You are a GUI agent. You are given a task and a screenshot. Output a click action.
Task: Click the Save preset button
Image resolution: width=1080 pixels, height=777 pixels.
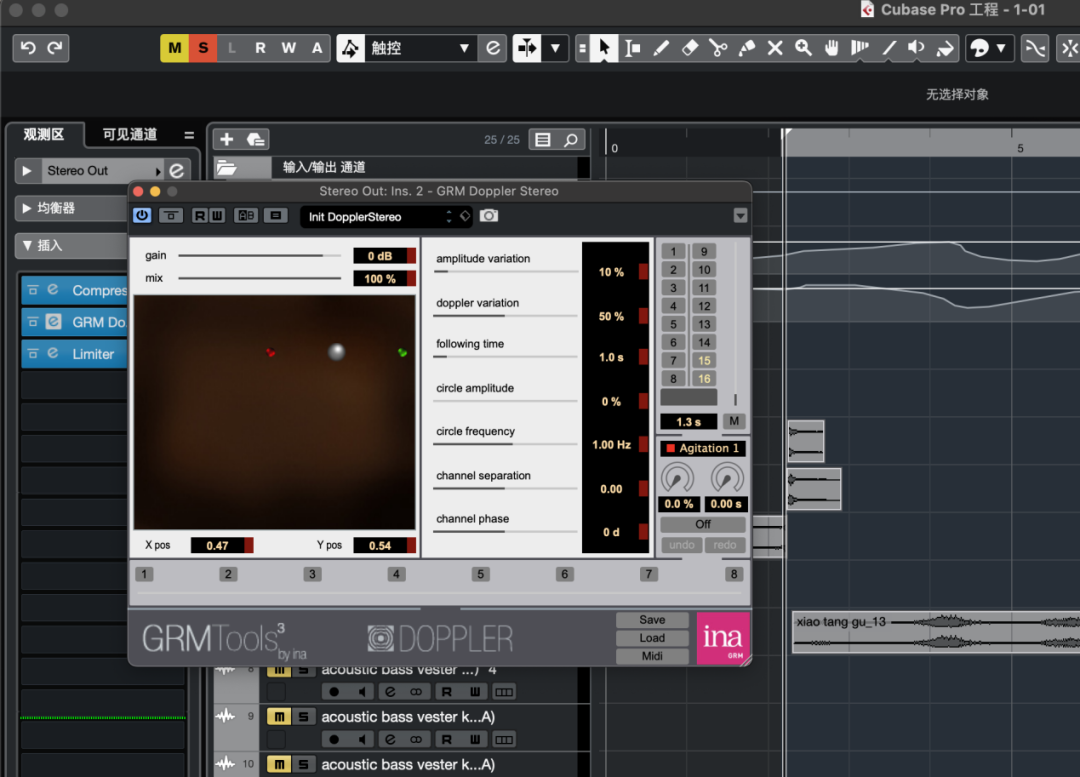coord(652,620)
